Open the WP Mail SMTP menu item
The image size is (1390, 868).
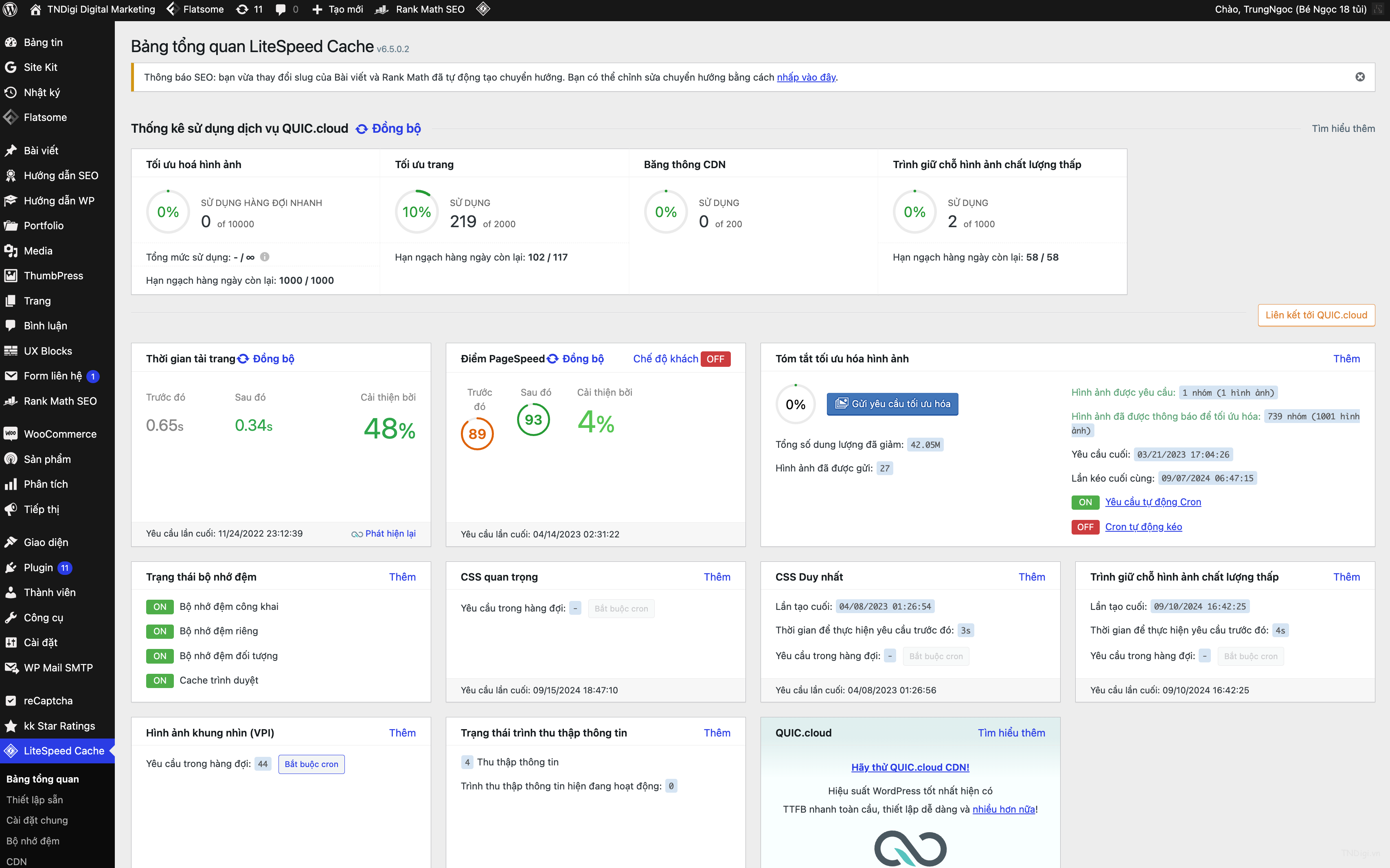pyautogui.click(x=57, y=668)
